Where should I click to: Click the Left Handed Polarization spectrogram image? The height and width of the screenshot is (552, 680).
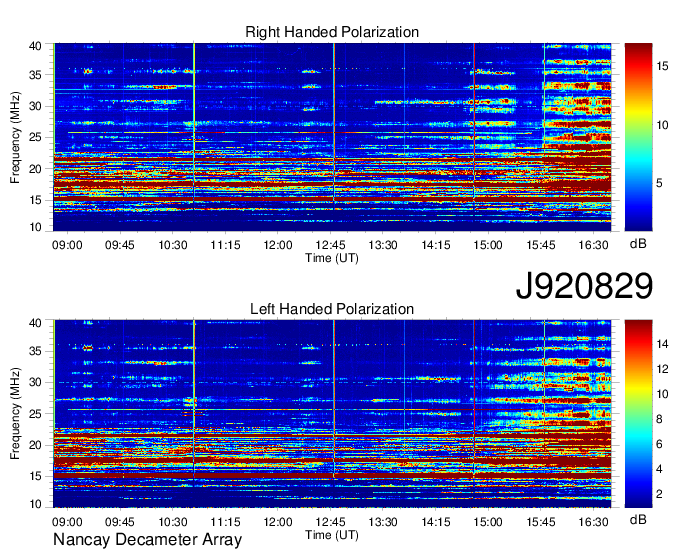tap(332, 414)
